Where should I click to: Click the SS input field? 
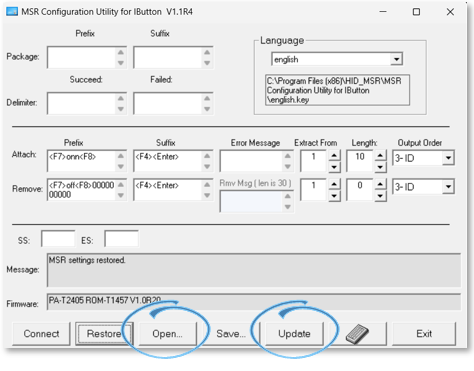[58, 239]
